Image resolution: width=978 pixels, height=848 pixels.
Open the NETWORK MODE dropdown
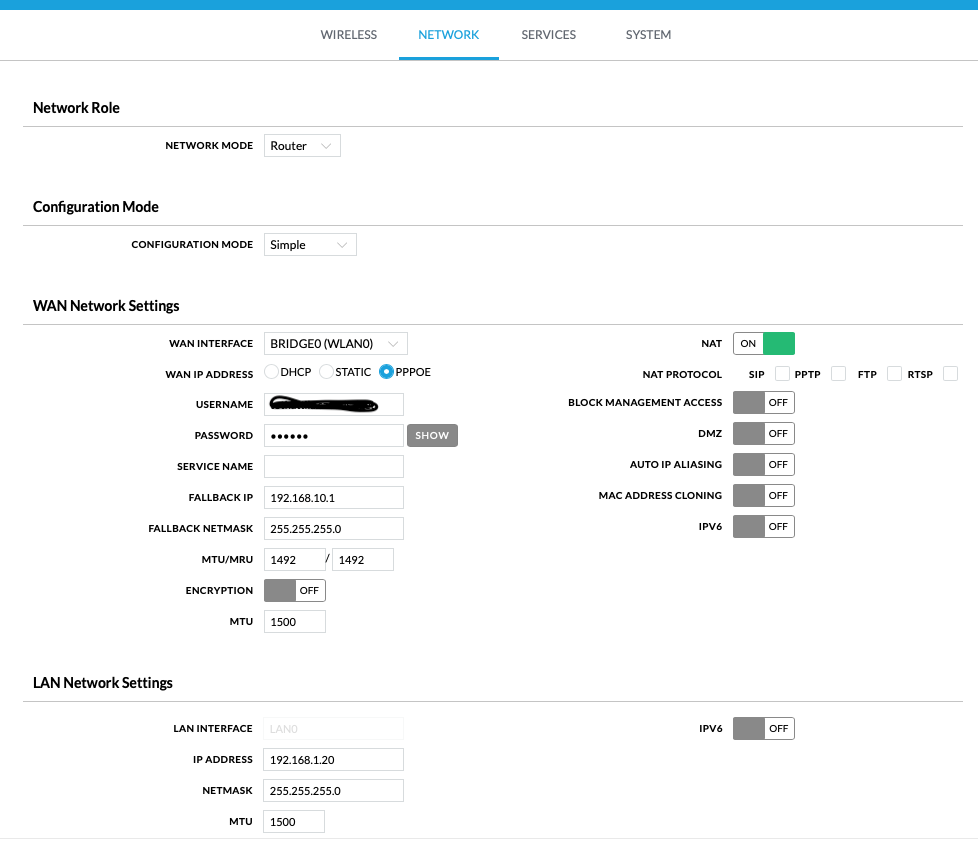[x=301, y=145]
